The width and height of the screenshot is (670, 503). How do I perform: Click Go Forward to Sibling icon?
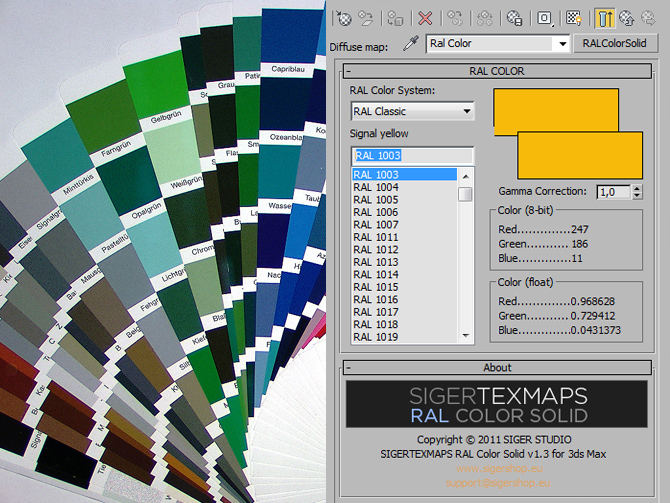click(649, 18)
